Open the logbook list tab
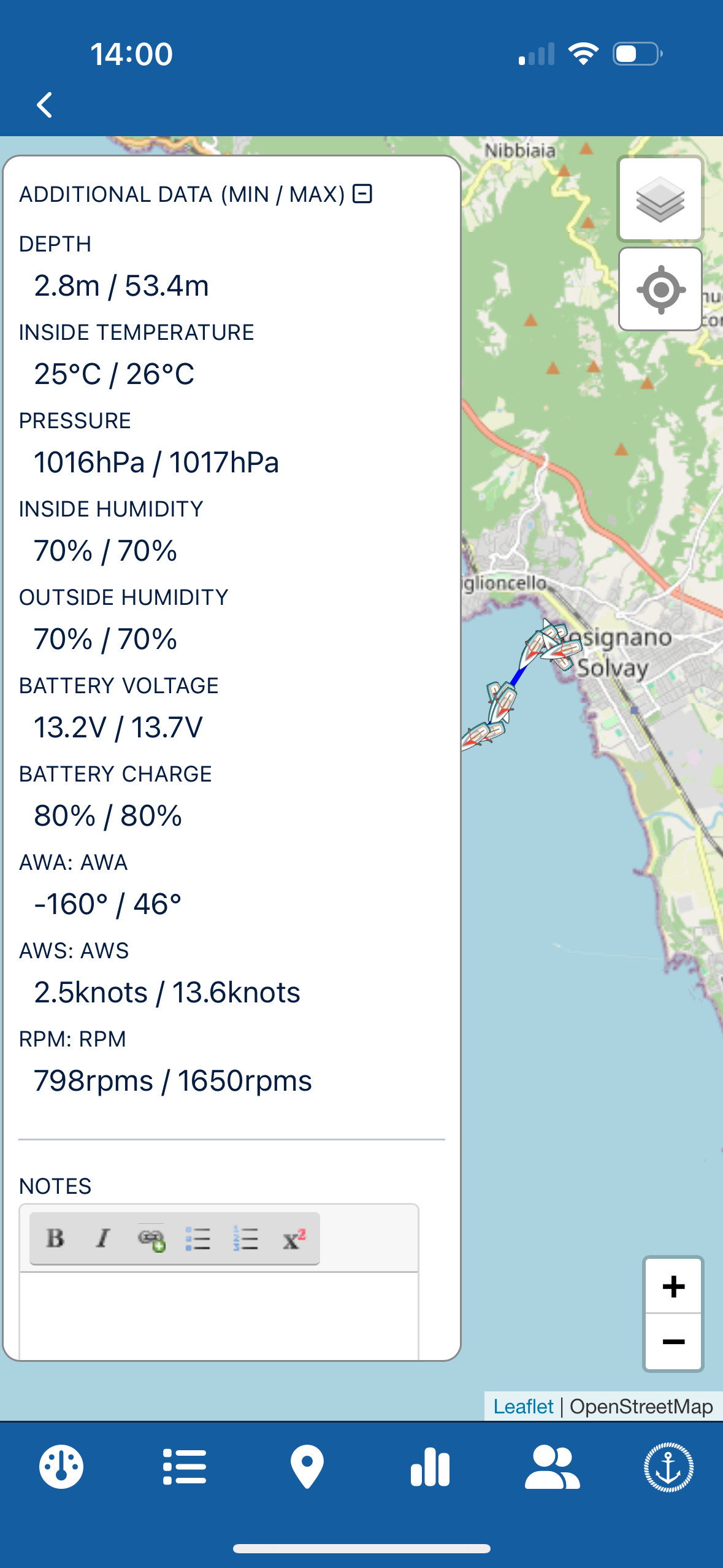723x1568 pixels. point(184,1467)
